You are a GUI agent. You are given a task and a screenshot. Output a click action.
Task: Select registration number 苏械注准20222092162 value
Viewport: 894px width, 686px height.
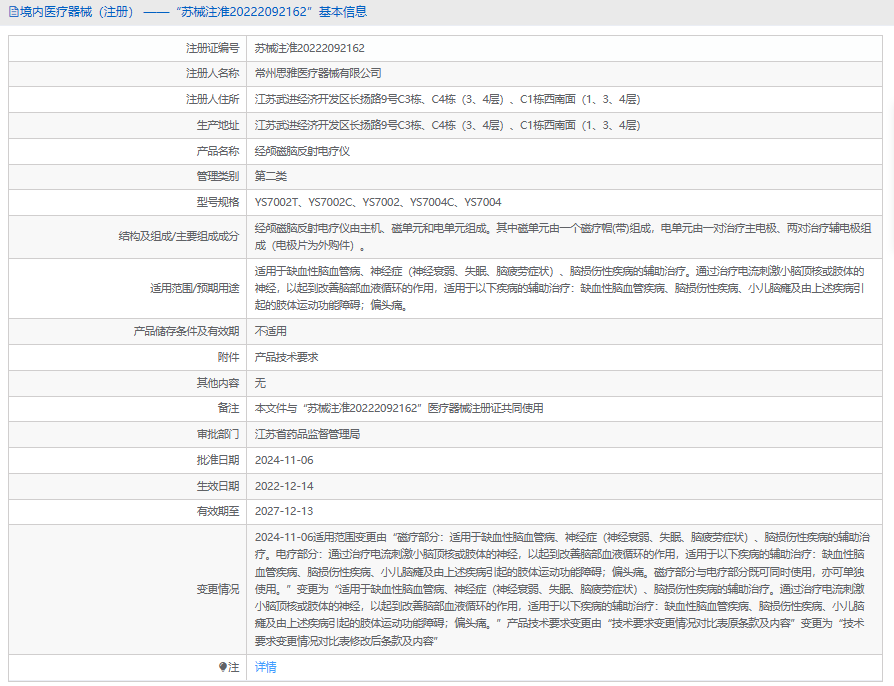coord(310,48)
